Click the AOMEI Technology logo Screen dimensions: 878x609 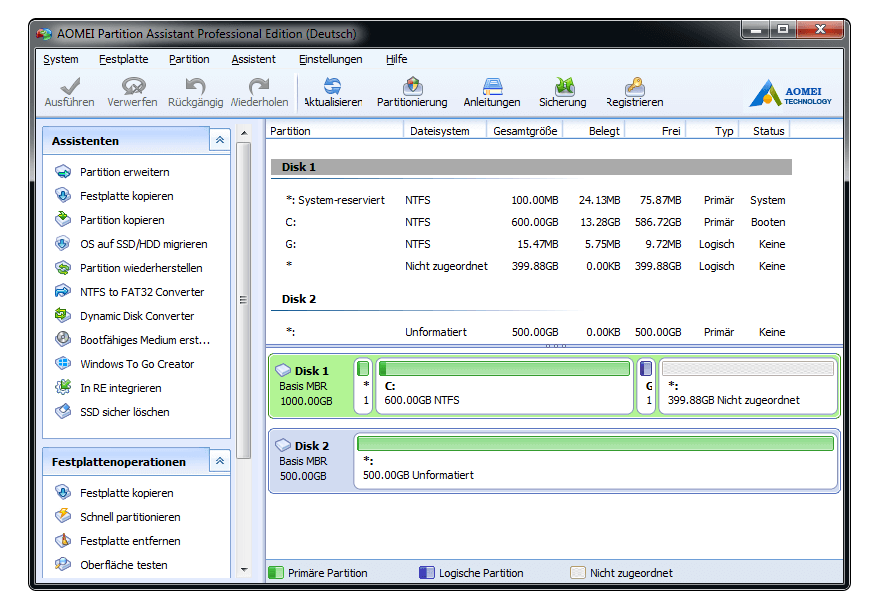pos(790,93)
